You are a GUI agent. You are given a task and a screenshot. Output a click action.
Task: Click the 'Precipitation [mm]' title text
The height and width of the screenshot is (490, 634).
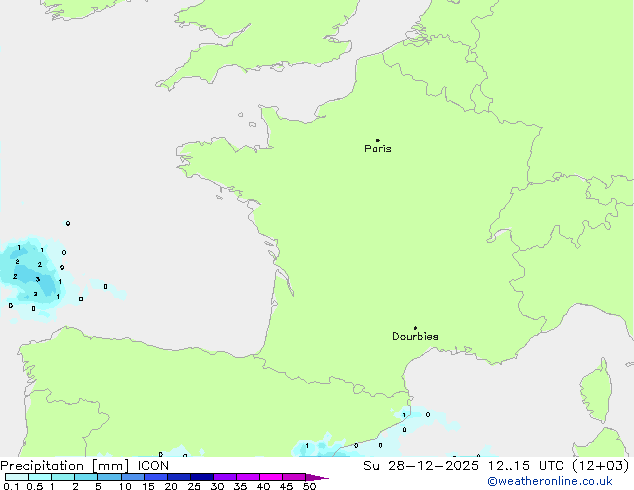[65, 466]
